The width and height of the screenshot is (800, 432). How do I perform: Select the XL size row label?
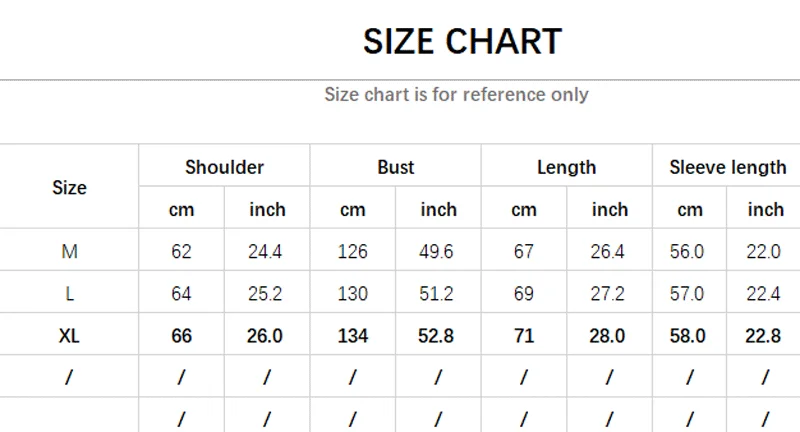click(69, 336)
